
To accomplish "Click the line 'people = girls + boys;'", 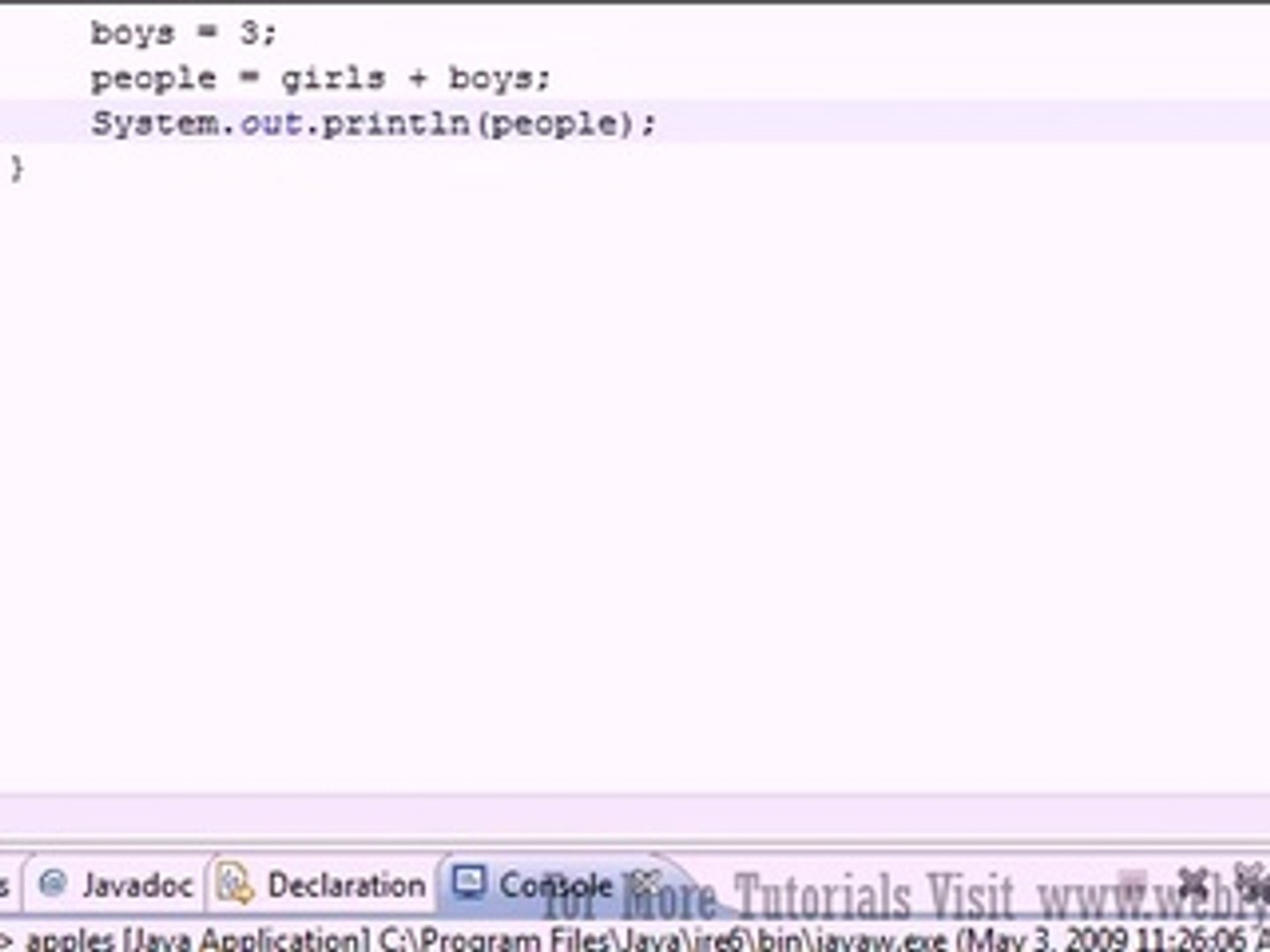I will 321,79.
